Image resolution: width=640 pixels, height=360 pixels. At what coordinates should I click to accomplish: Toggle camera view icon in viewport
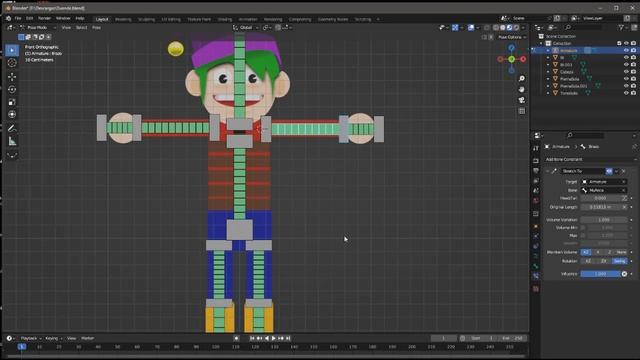pos(522,100)
